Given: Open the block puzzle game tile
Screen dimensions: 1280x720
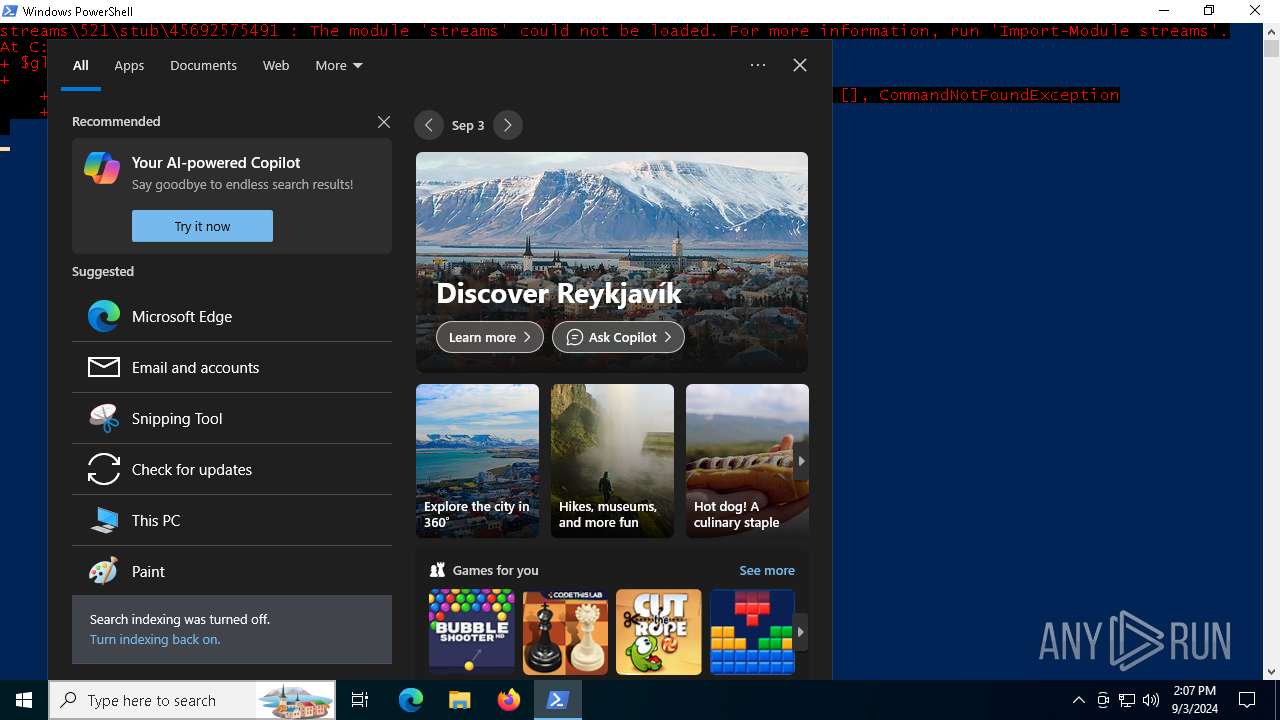Looking at the screenshot, I should point(752,632).
